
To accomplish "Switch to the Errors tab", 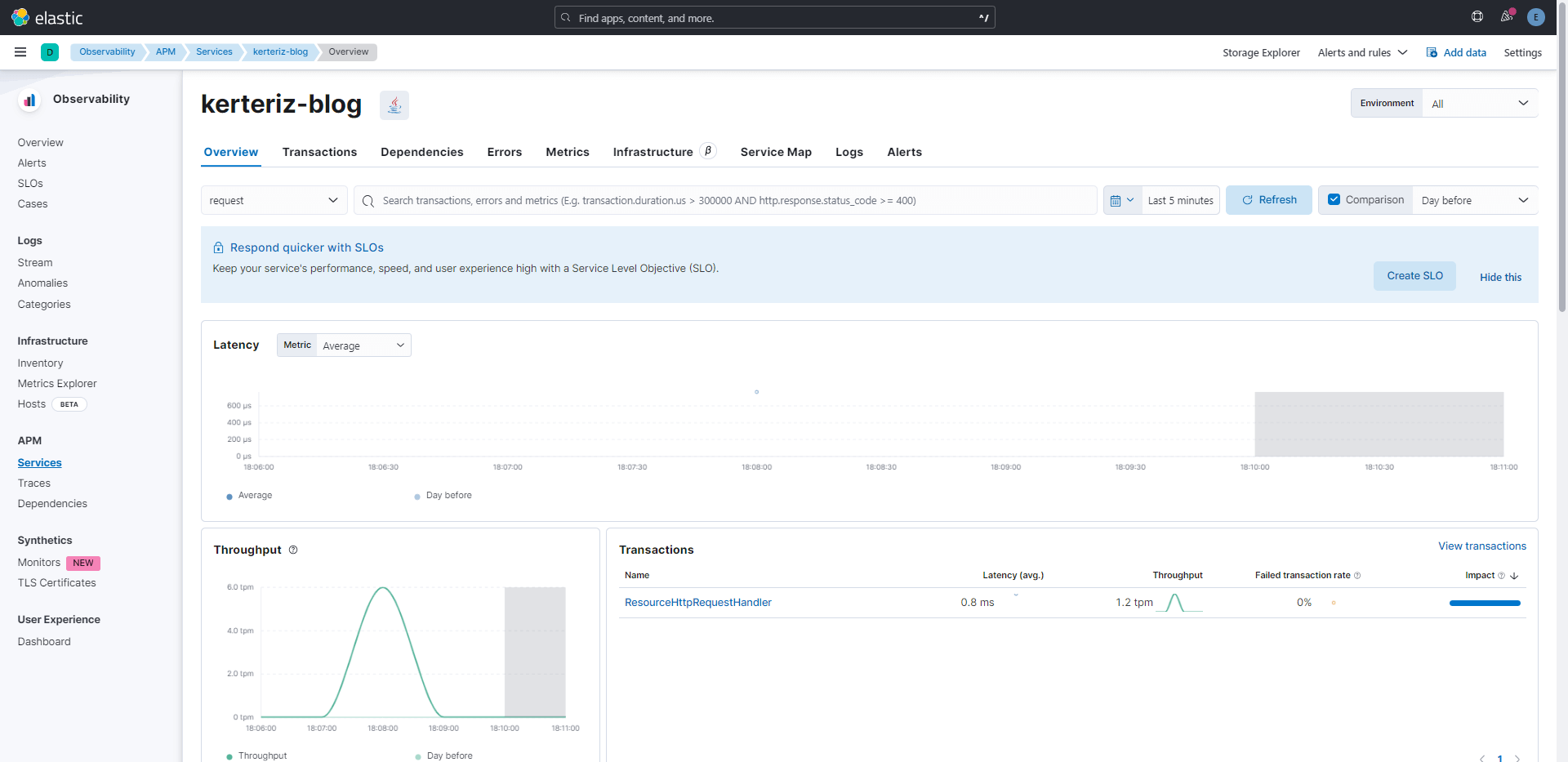I will [504, 152].
